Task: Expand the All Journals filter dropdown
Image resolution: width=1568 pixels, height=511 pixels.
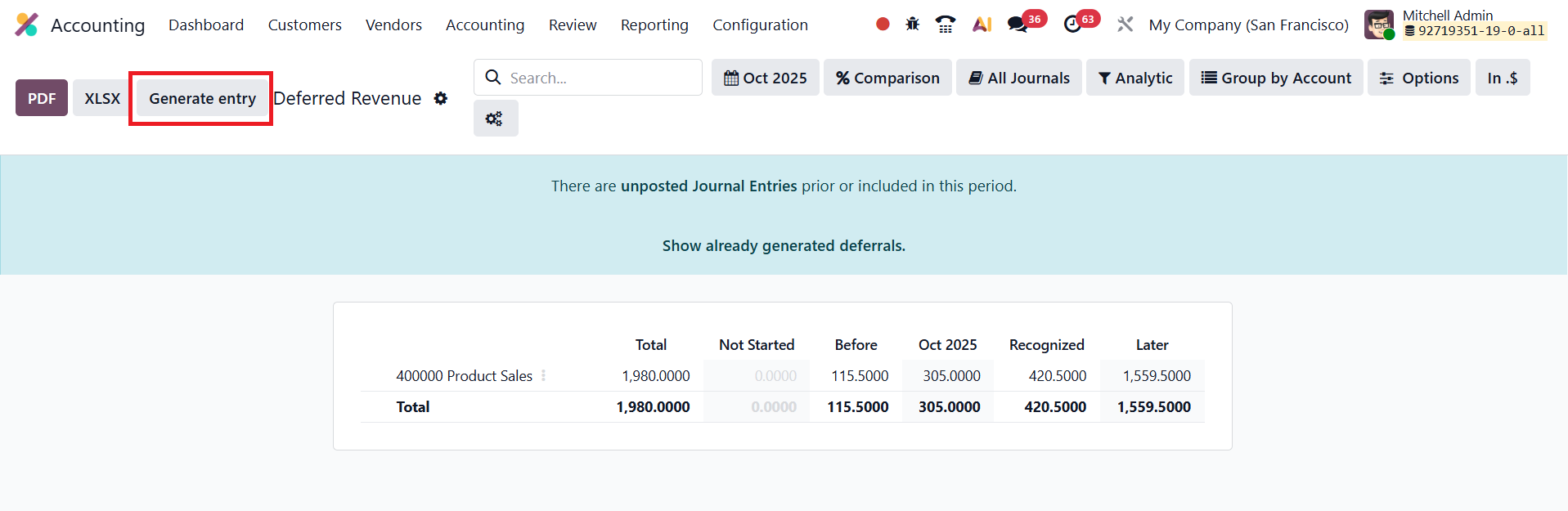Action: (1018, 78)
